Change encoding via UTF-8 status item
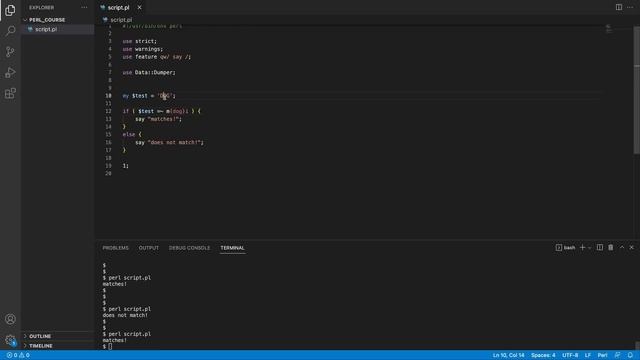640x360 pixels. tap(570, 355)
